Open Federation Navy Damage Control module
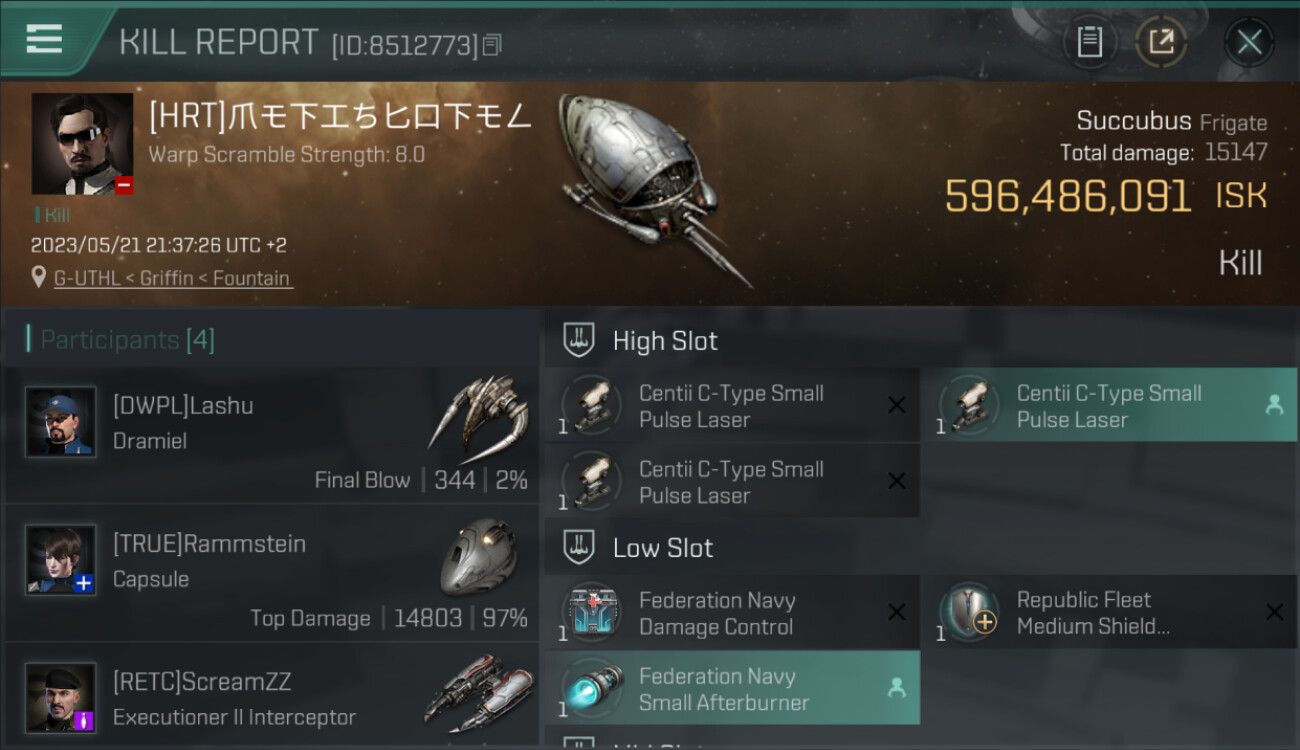 731,613
